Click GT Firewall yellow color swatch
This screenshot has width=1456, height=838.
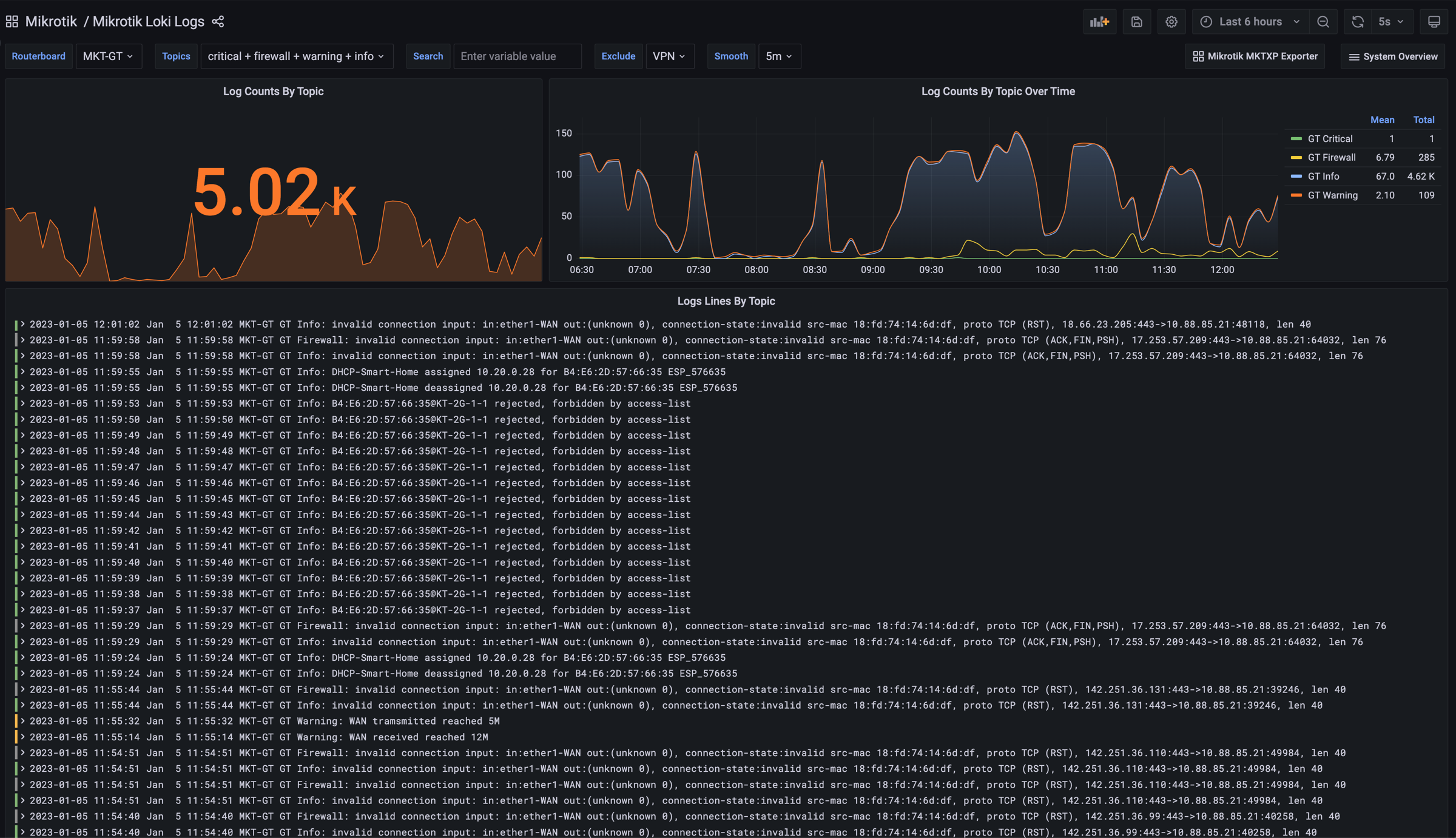click(1296, 158)
